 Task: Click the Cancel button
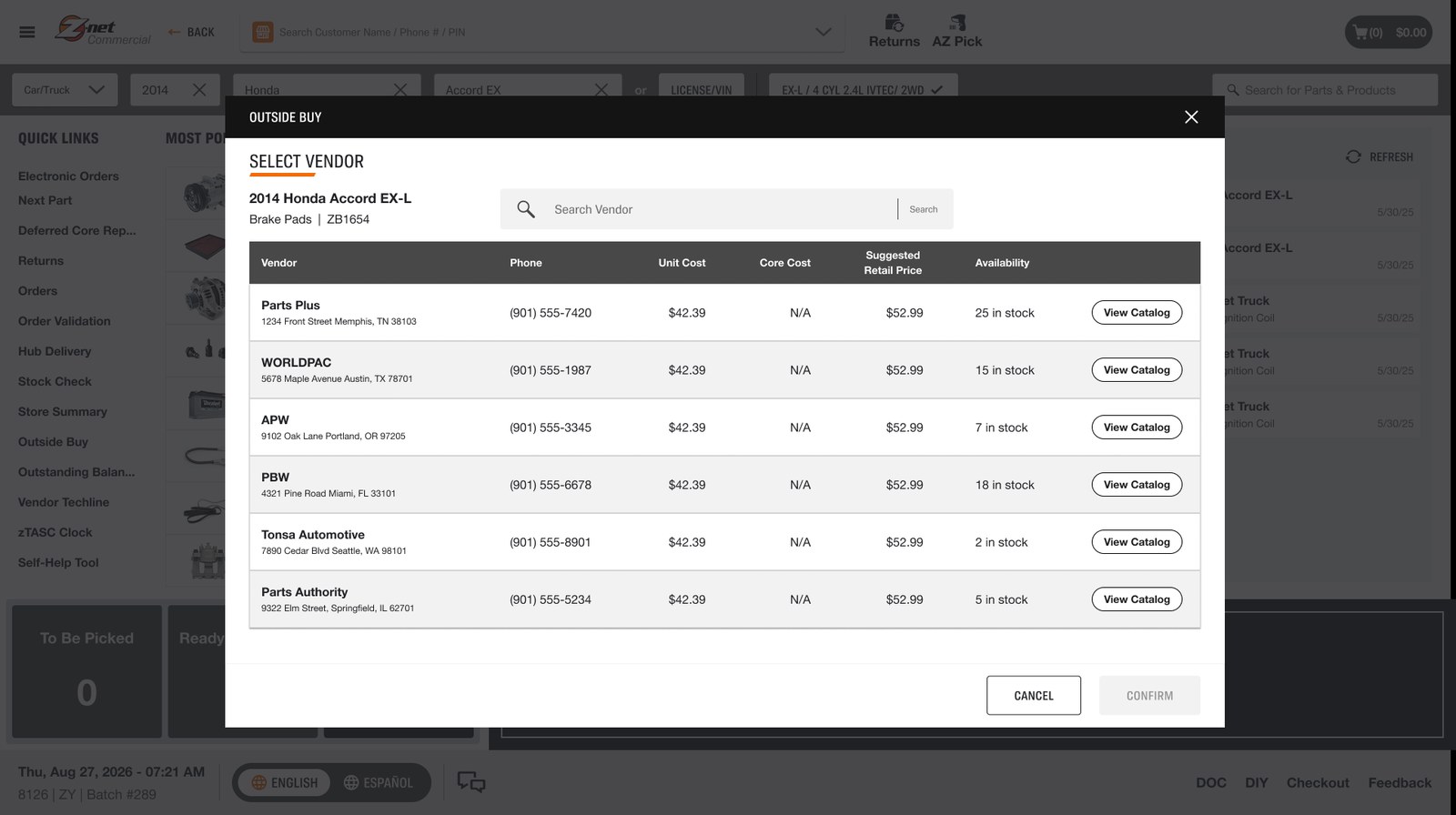[1034, 696]
